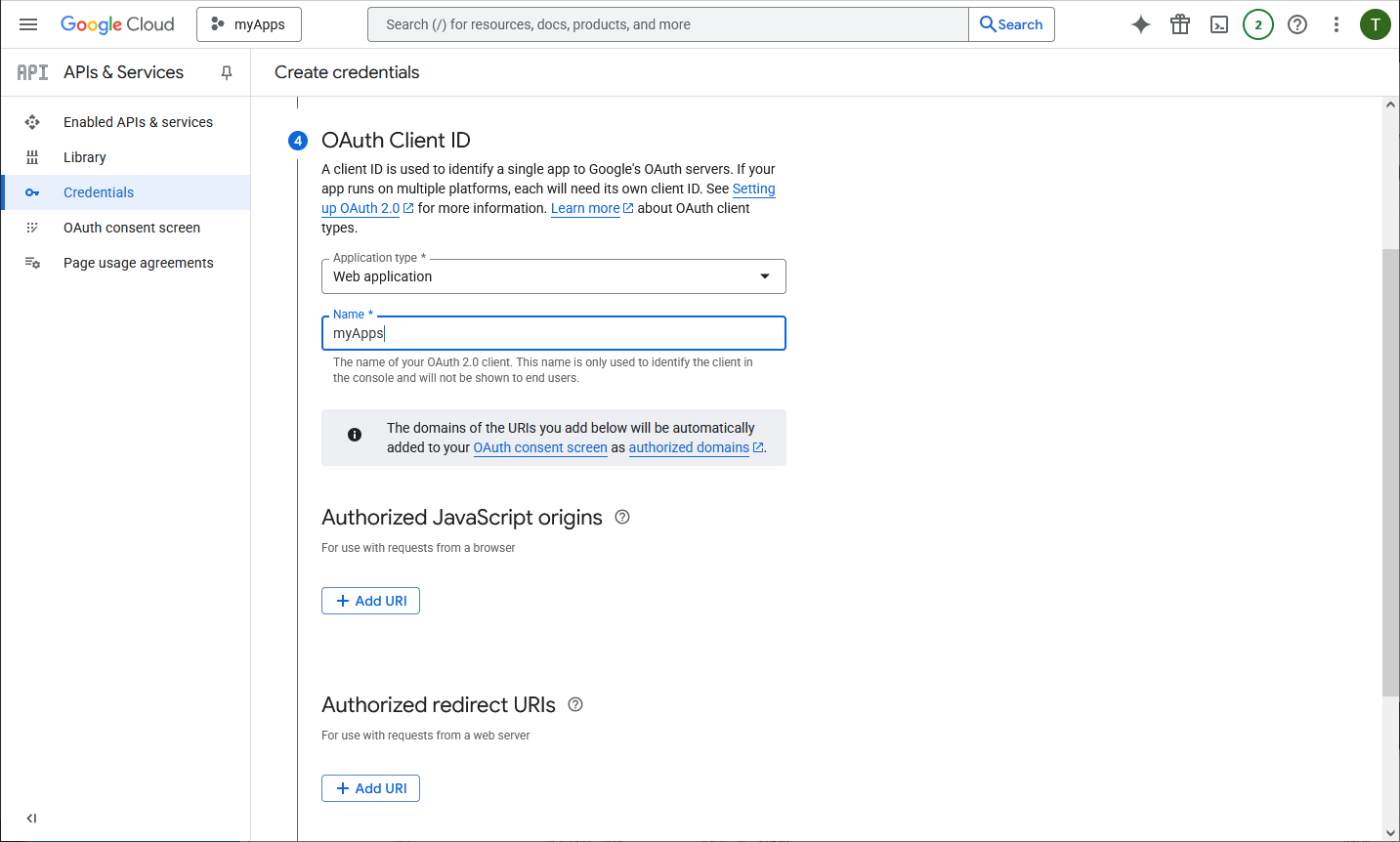1400x842 pixels.
Task: Expand the Application type dropdown
Action: pyautogui.click(x=553, y=276)
